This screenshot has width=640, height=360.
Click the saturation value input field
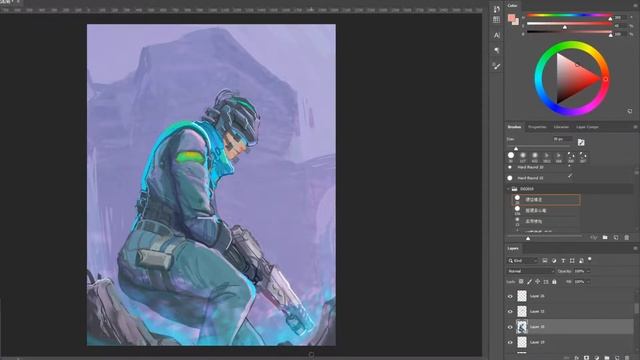point(620,26)
